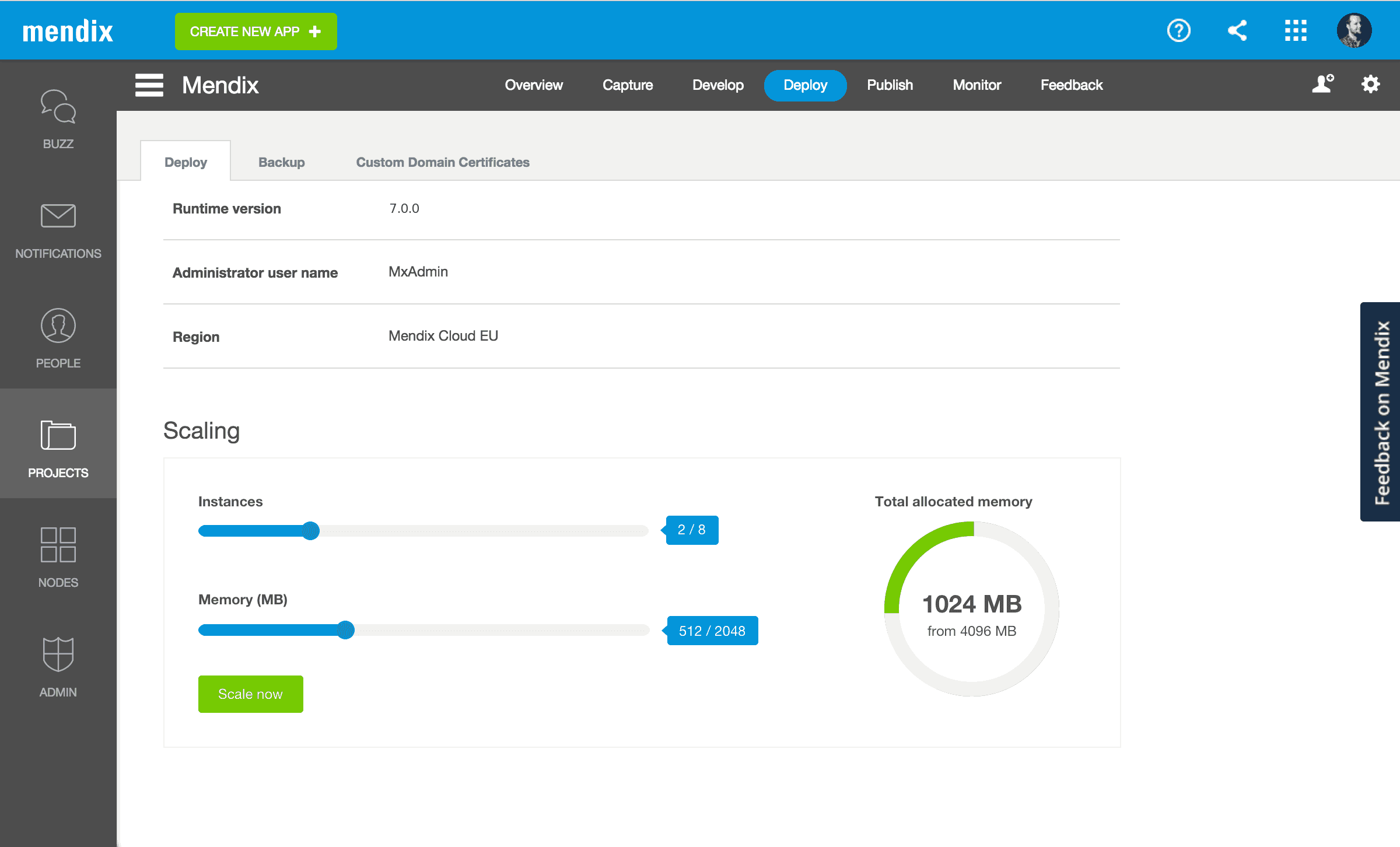
Task: Open Nodes panel in sidebar
Action: [57, 558]
